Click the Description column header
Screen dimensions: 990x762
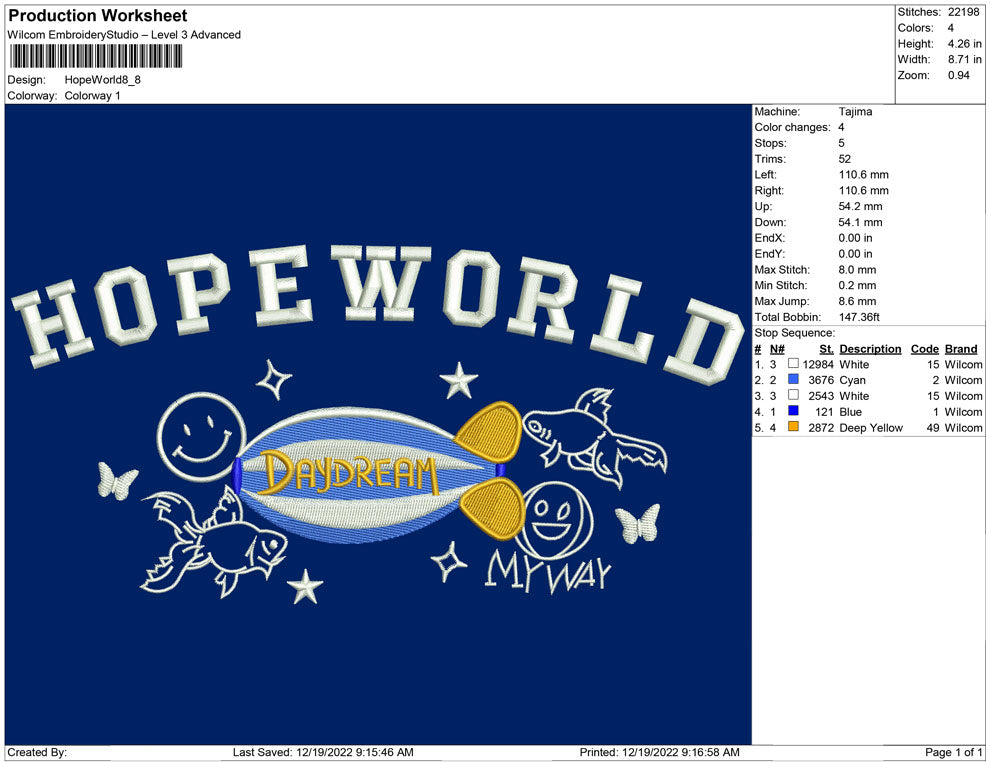870,349
